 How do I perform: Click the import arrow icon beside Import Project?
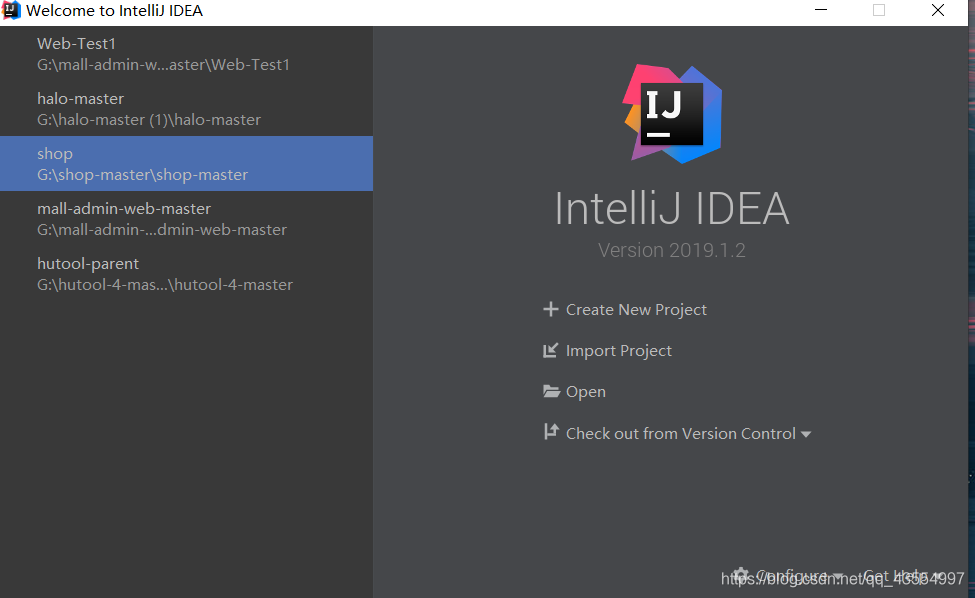tap(550, 351)
